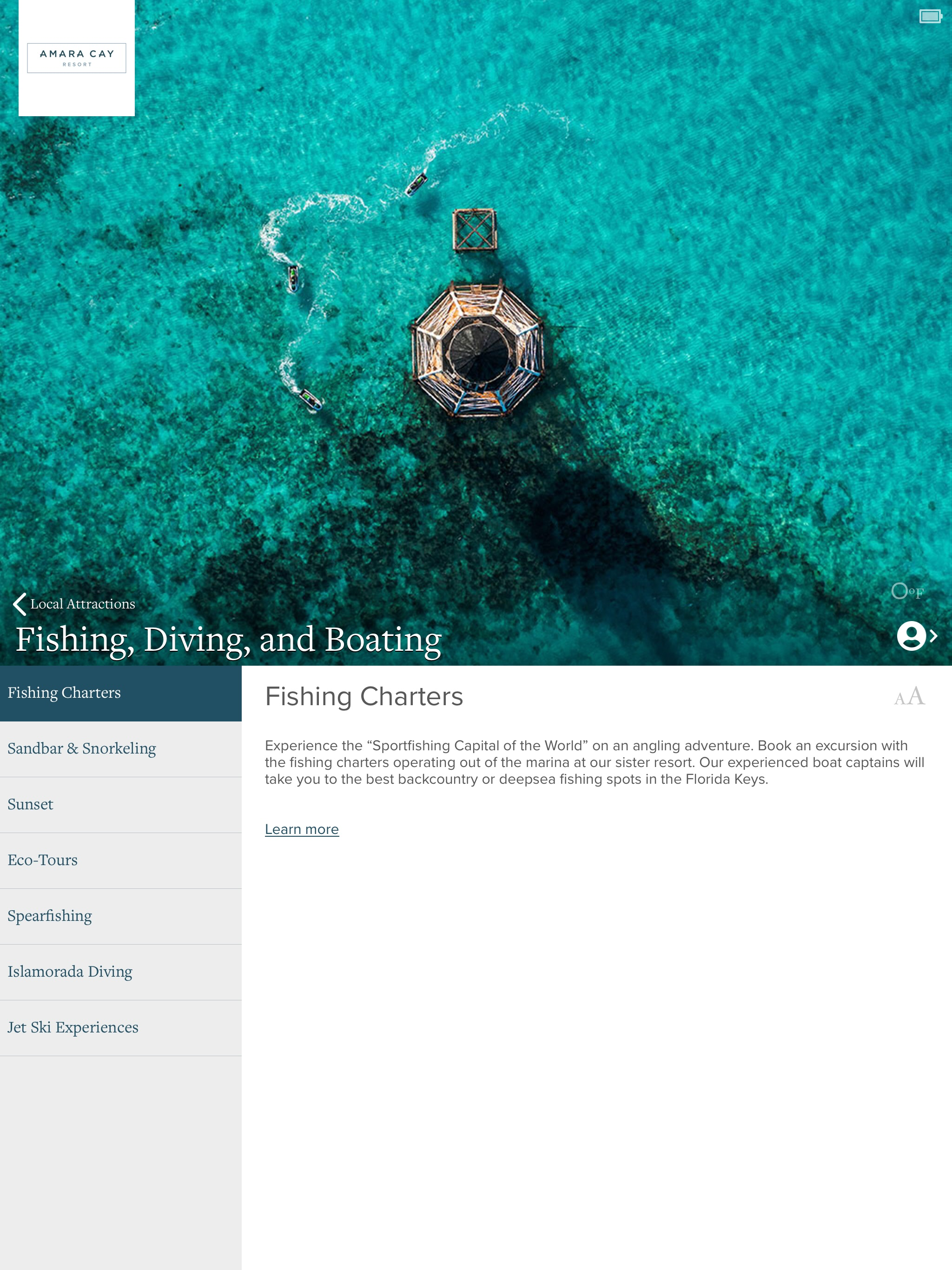The height and width of the screenshot is (1270, 952).
Task: Select Spearfishing in the sidebar
Action: (120, 916)
